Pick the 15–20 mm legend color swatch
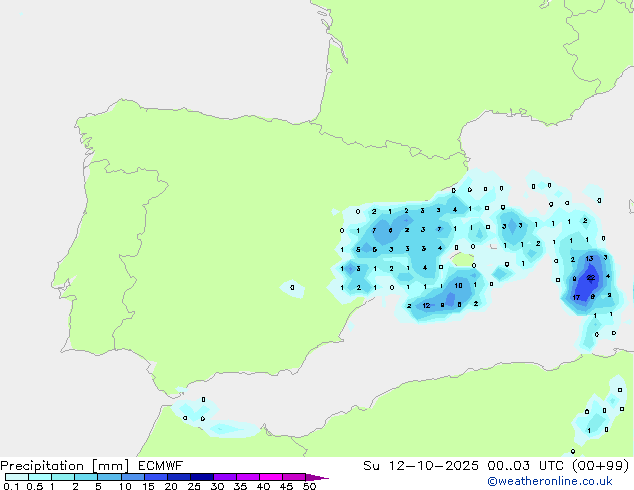634x490 pixels. click(156, 477)
